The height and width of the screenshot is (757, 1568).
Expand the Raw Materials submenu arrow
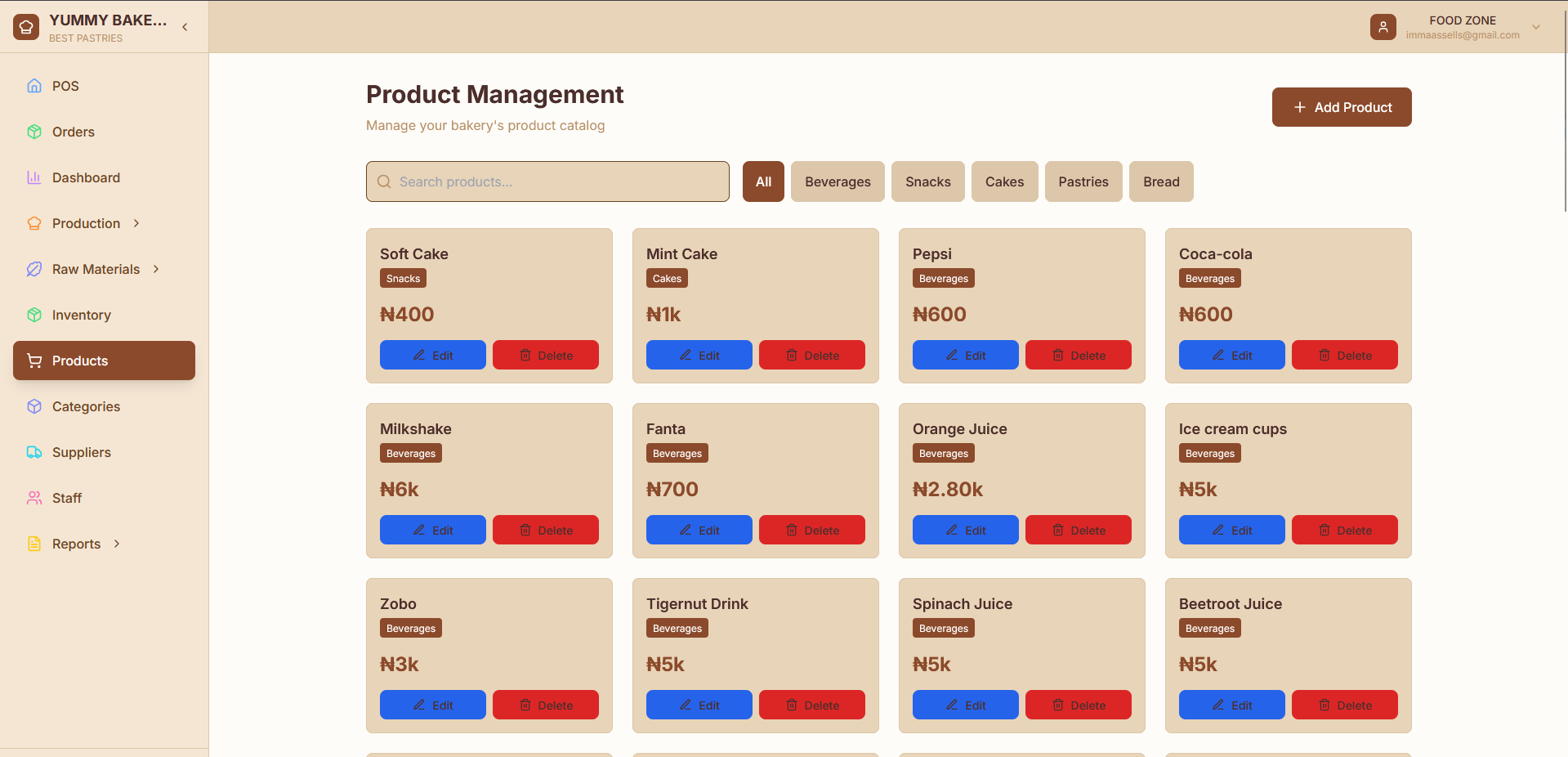click(156, 269)
